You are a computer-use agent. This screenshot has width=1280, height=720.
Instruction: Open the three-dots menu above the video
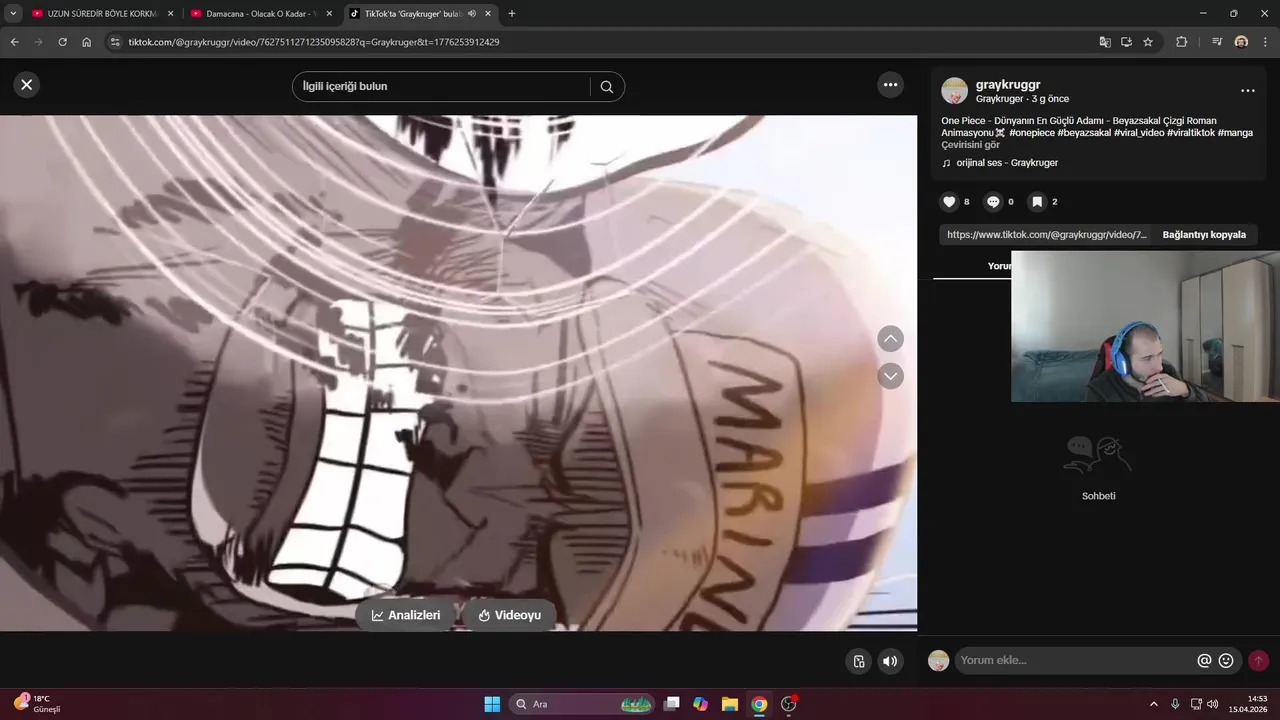(890, 85)
